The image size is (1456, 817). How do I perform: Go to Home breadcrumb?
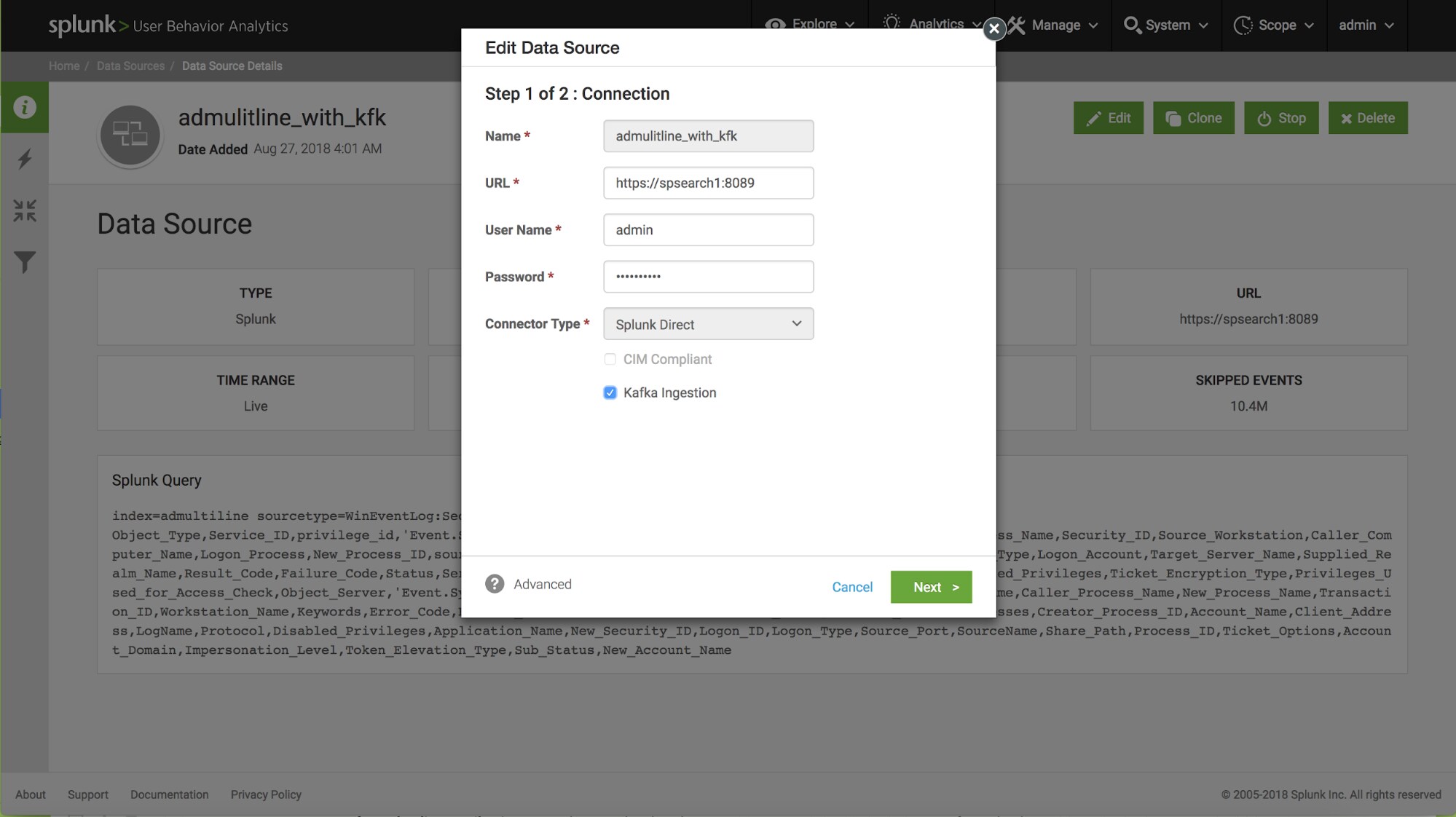point(64,66)
